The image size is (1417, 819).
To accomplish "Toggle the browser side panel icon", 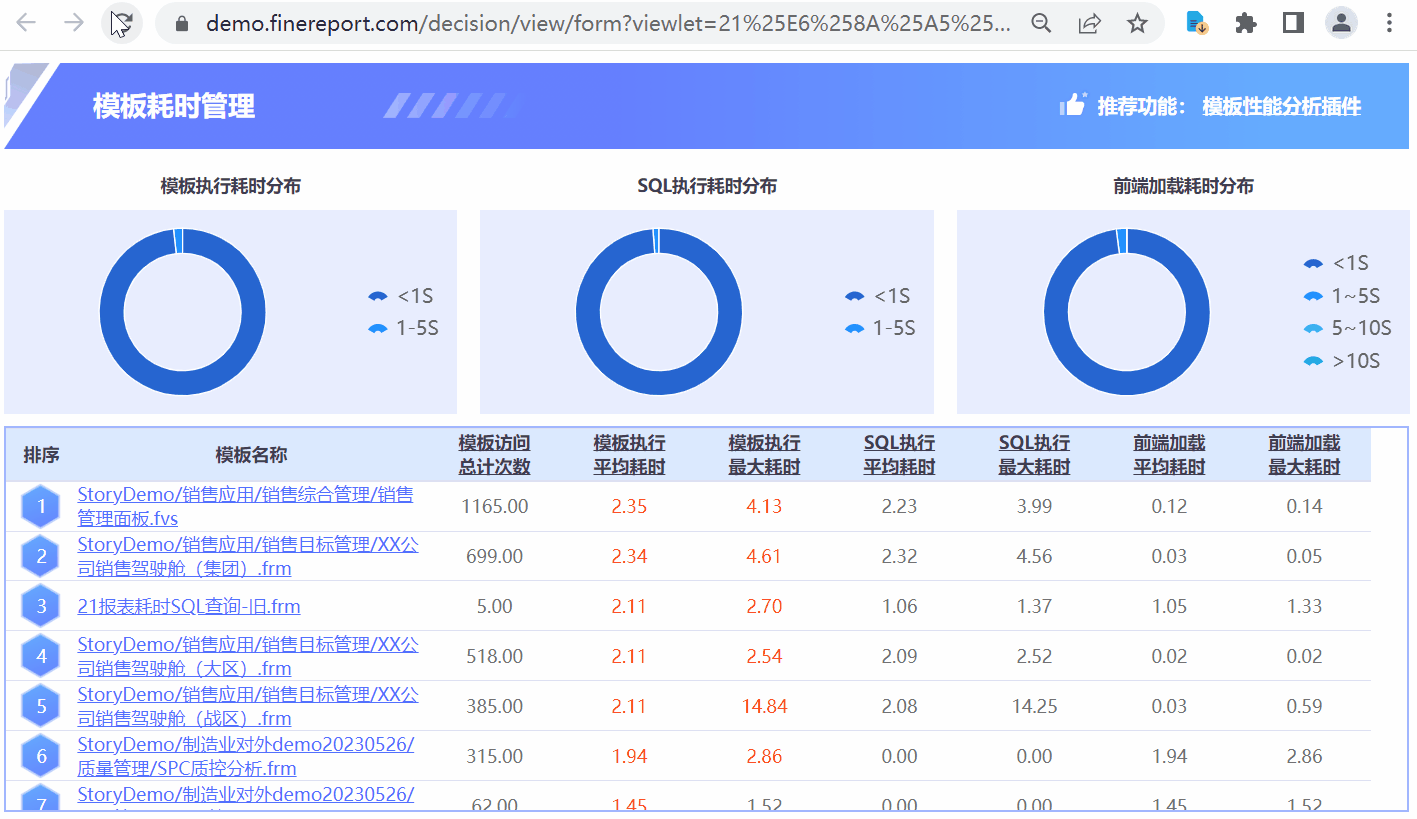I will 1293,23.
